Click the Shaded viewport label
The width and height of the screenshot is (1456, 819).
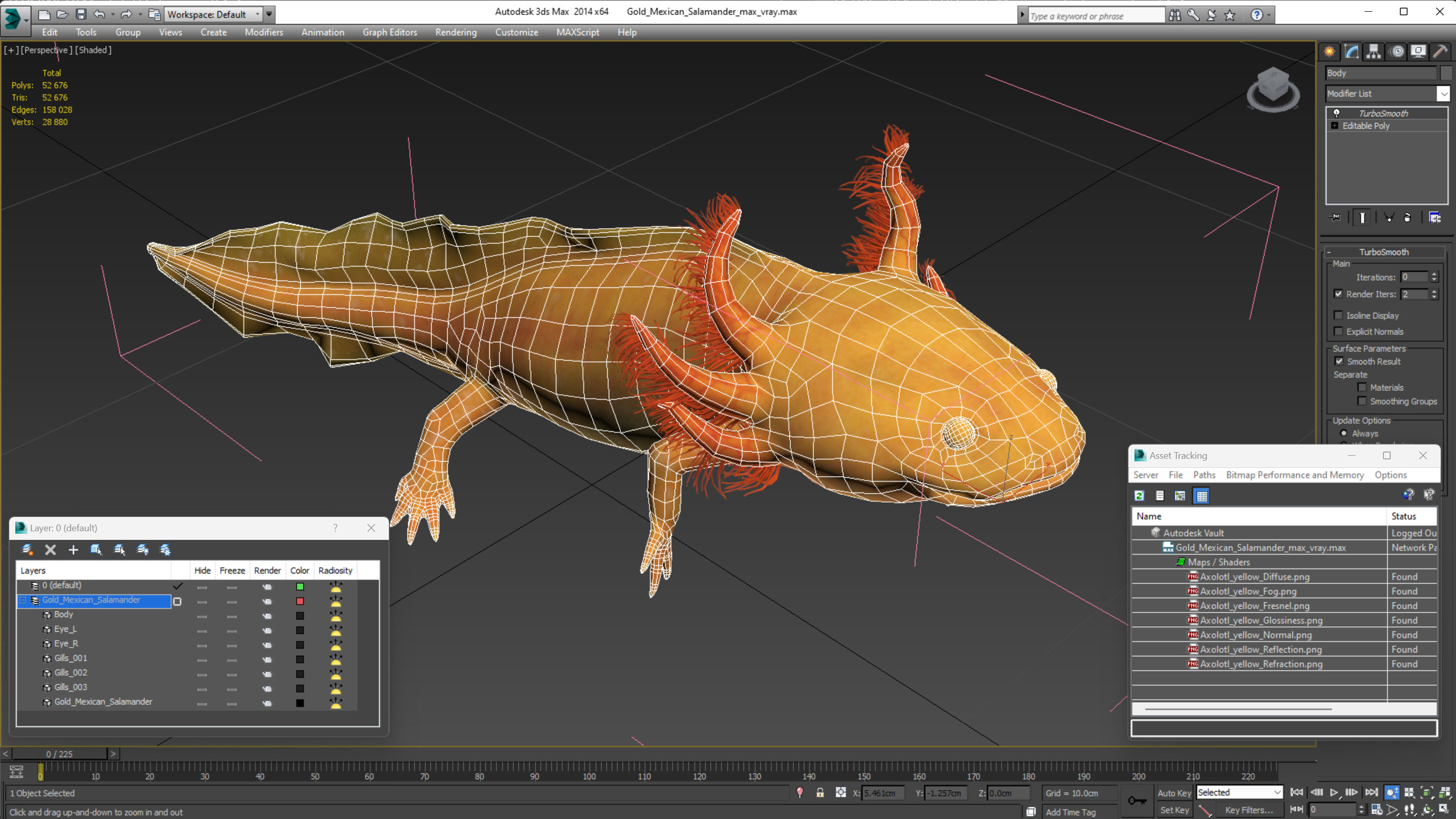pos(93,49)
